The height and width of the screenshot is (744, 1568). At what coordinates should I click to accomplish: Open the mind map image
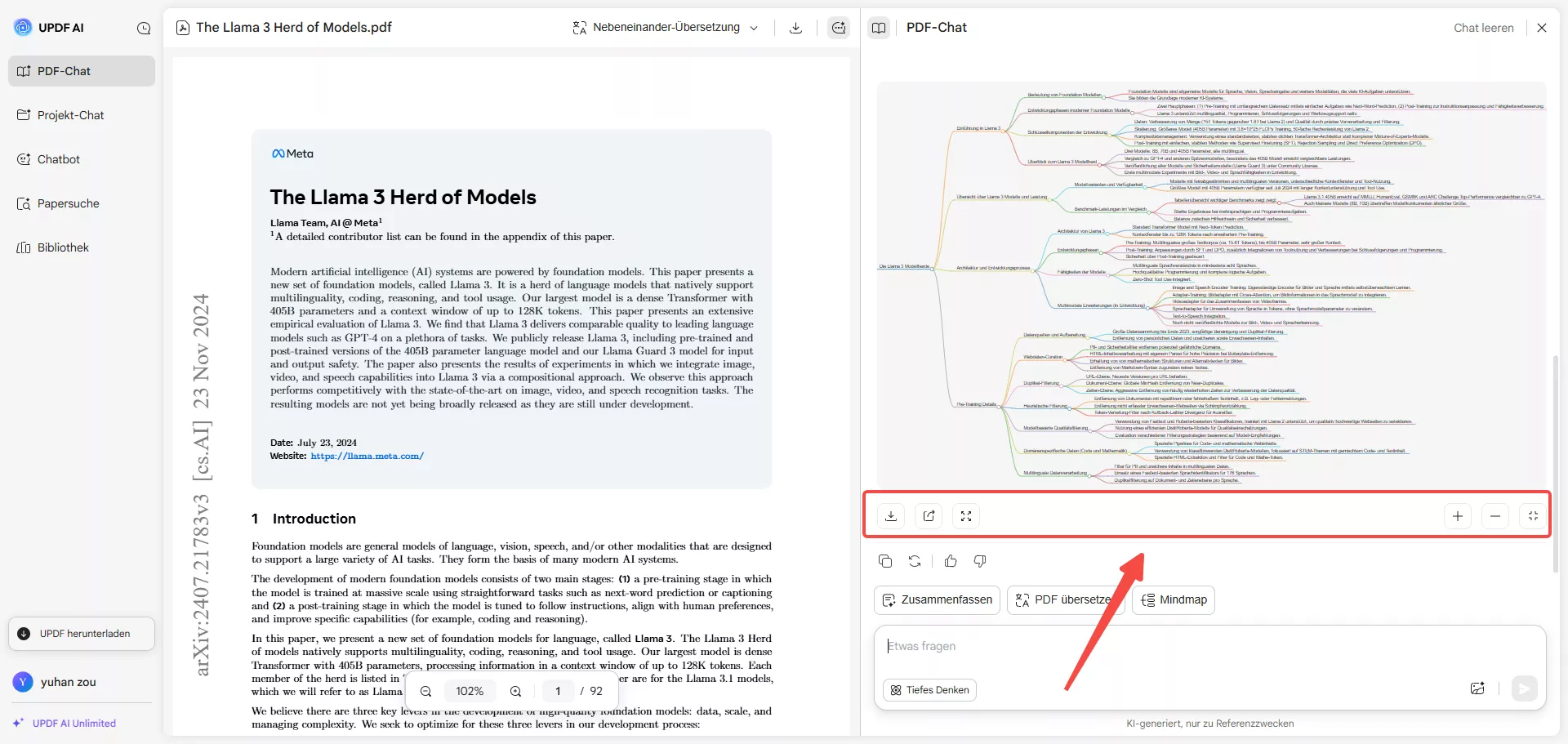click(x=1211, y=285)
